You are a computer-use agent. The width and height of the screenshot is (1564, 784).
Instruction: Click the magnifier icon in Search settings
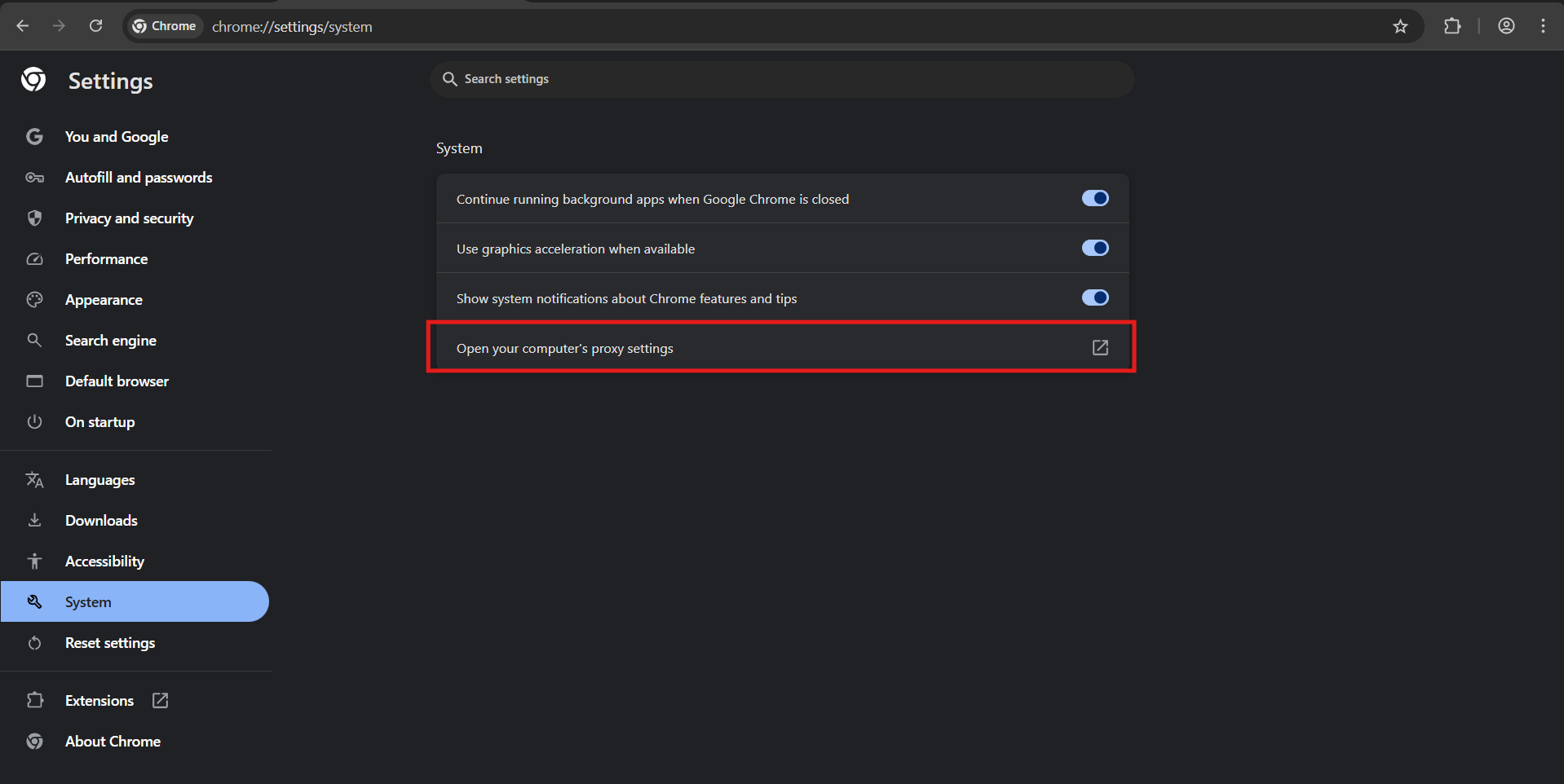449,79
